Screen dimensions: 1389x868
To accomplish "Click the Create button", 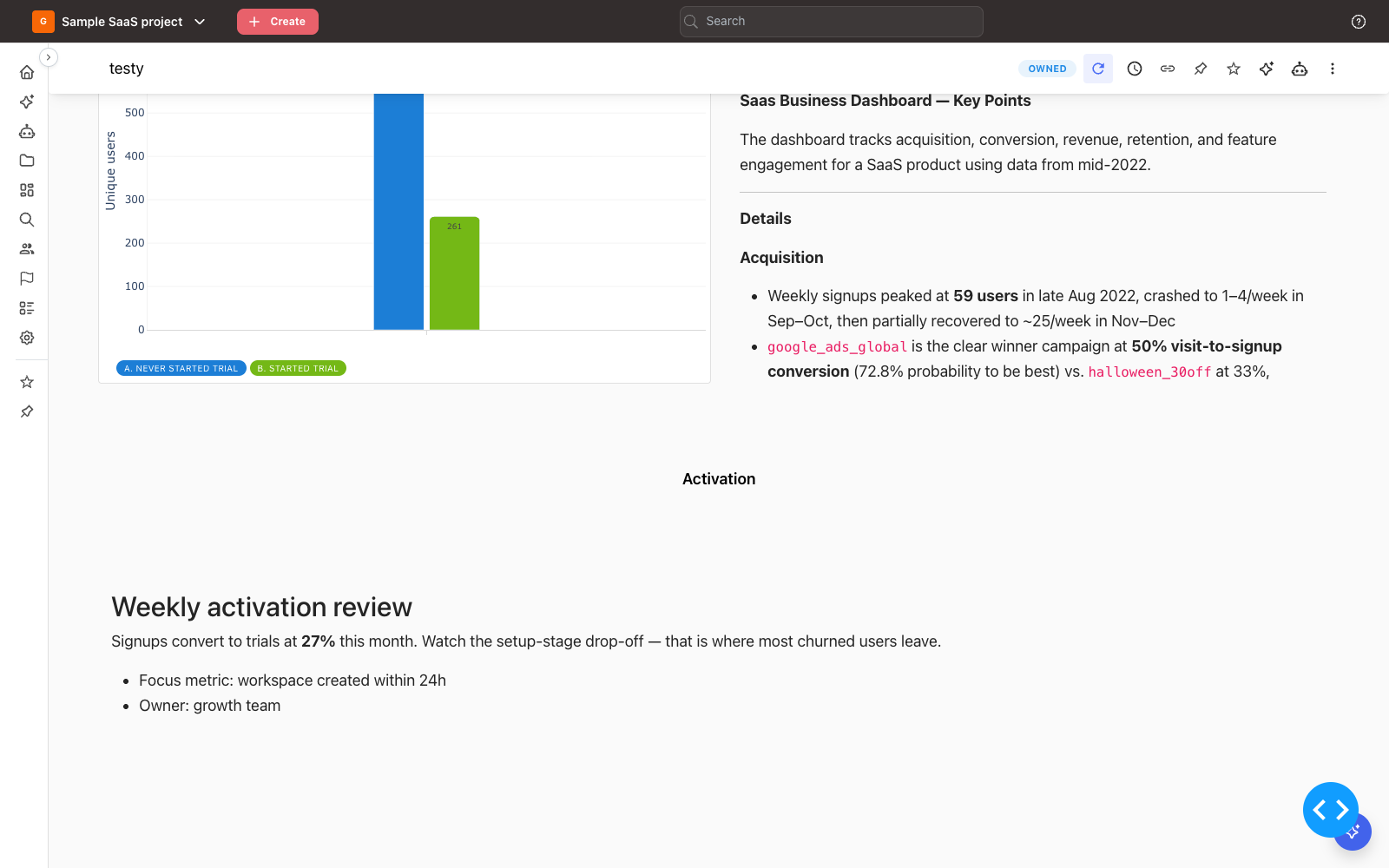I will (278, 22).
